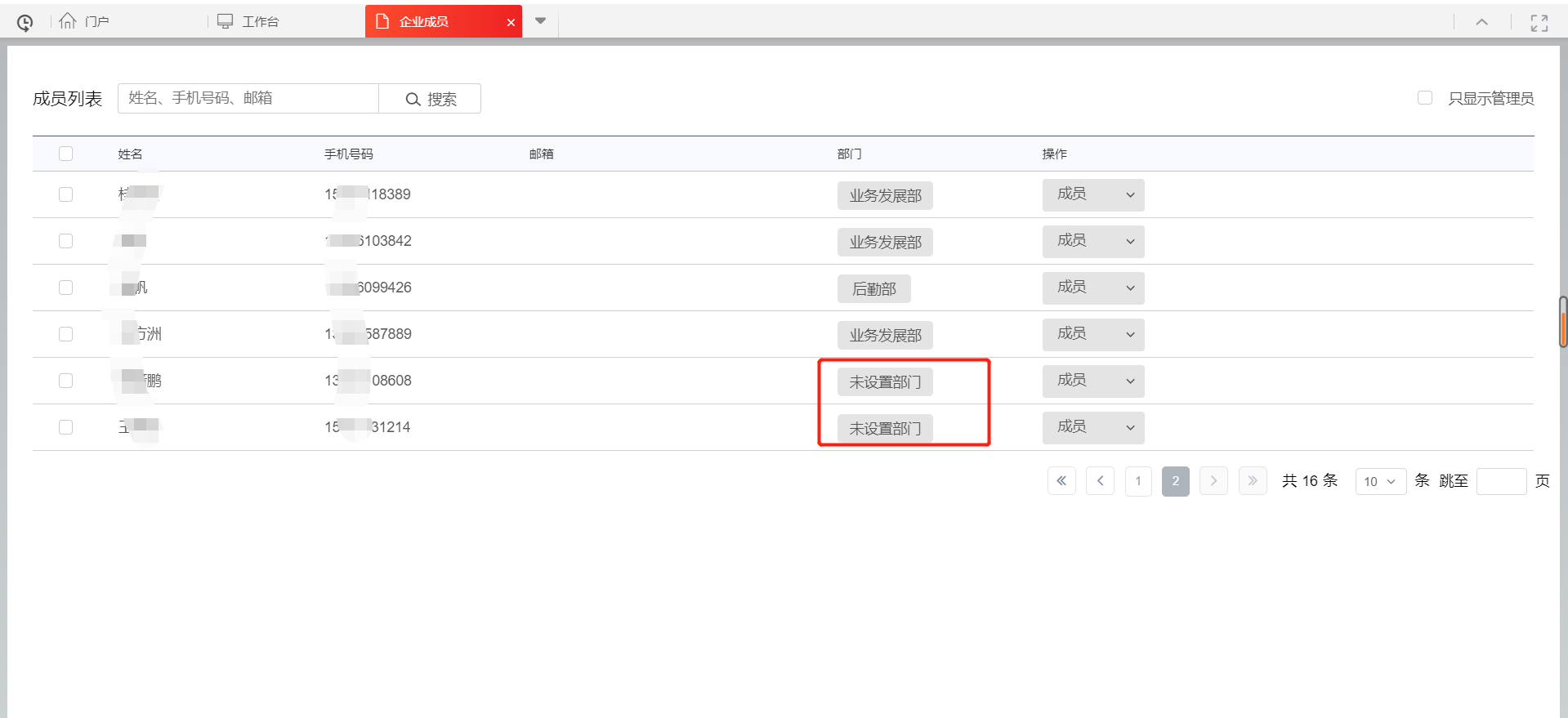
Task: Click the 共 16 条 total count text
Action: point(1310,481)
